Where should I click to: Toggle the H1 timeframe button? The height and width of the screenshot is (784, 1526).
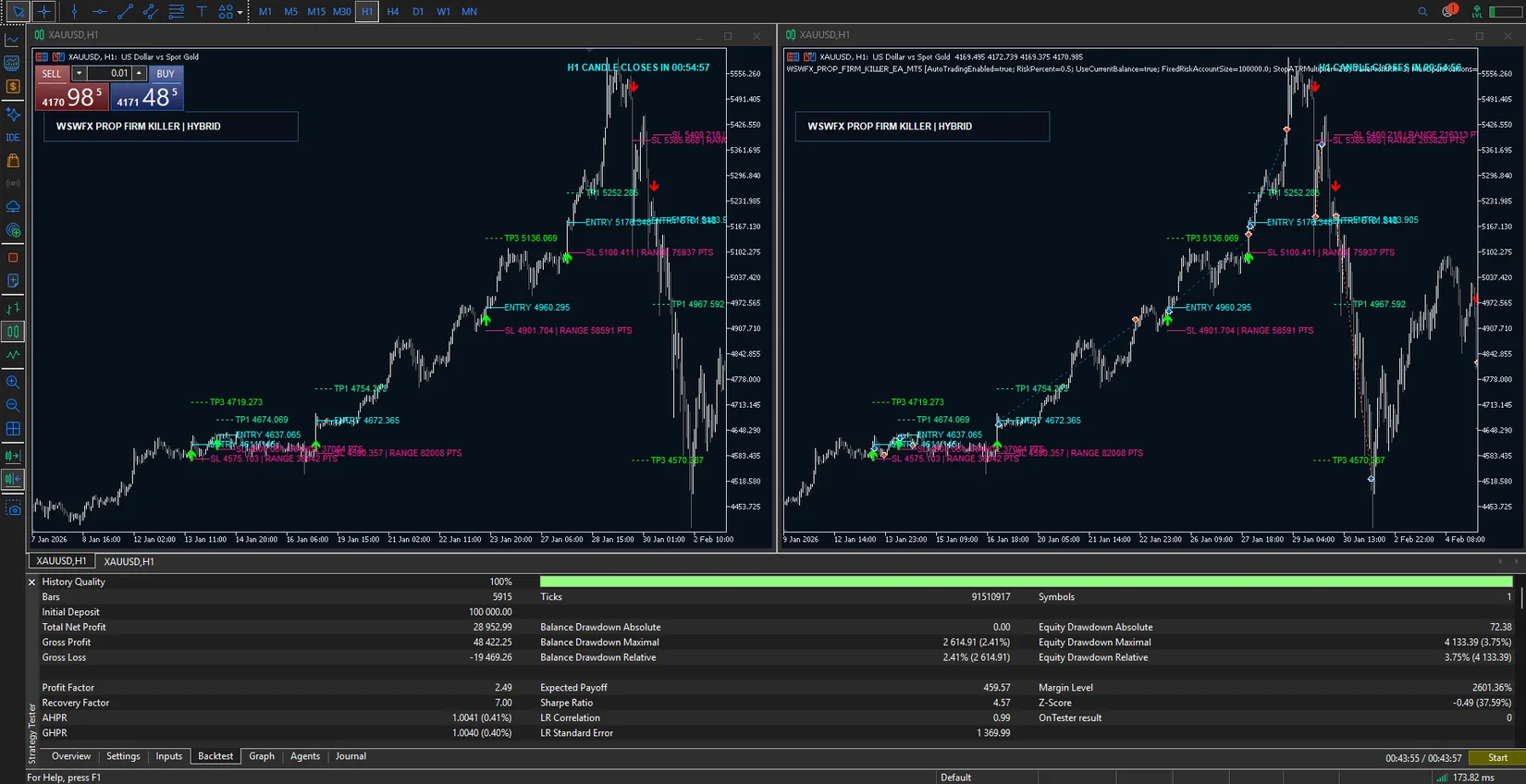coord(367,12)
